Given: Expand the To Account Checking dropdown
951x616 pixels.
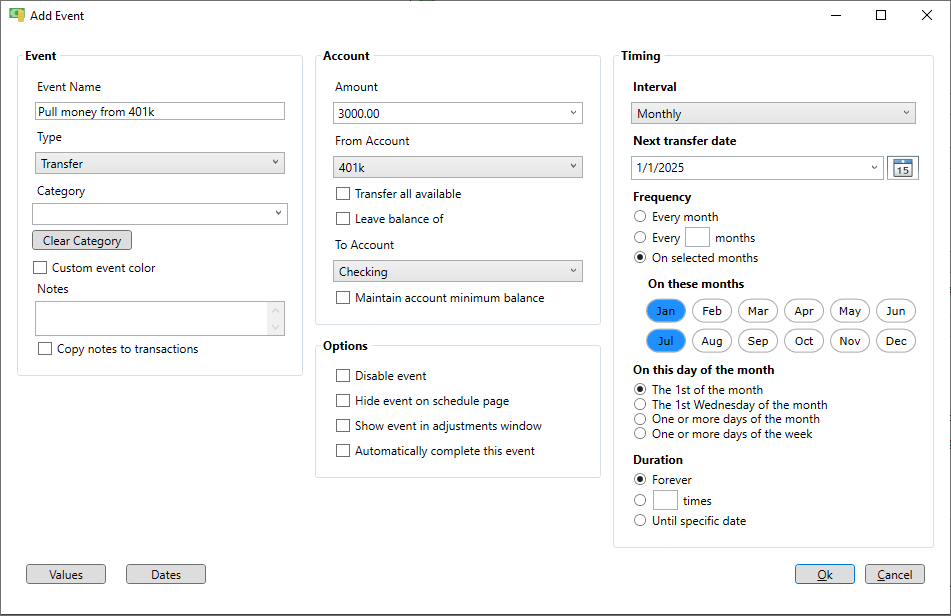Looking at the screenshot, I should tap(458, 271).
